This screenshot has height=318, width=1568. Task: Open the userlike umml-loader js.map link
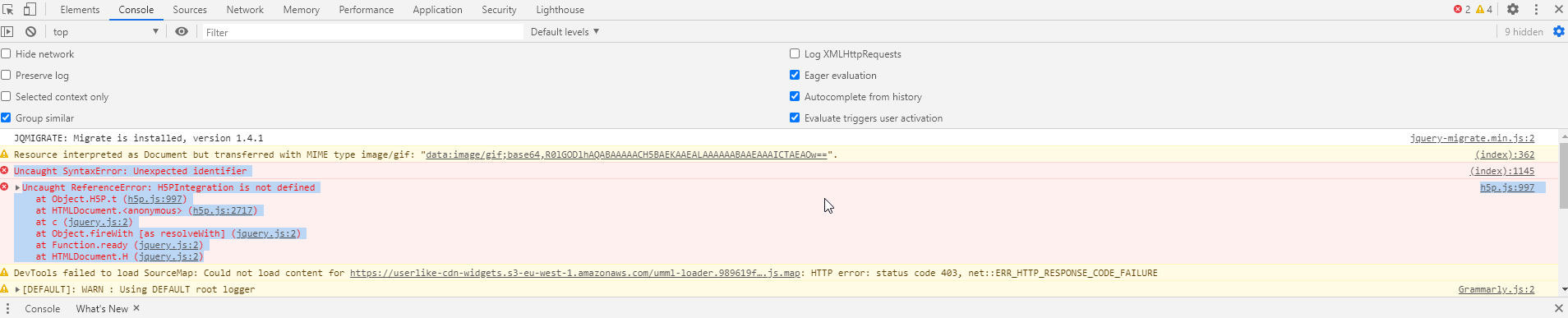[x=575, y=273]
